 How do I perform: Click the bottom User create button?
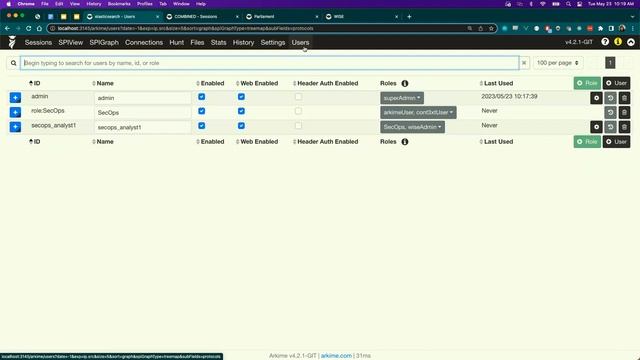pos(616,142)
